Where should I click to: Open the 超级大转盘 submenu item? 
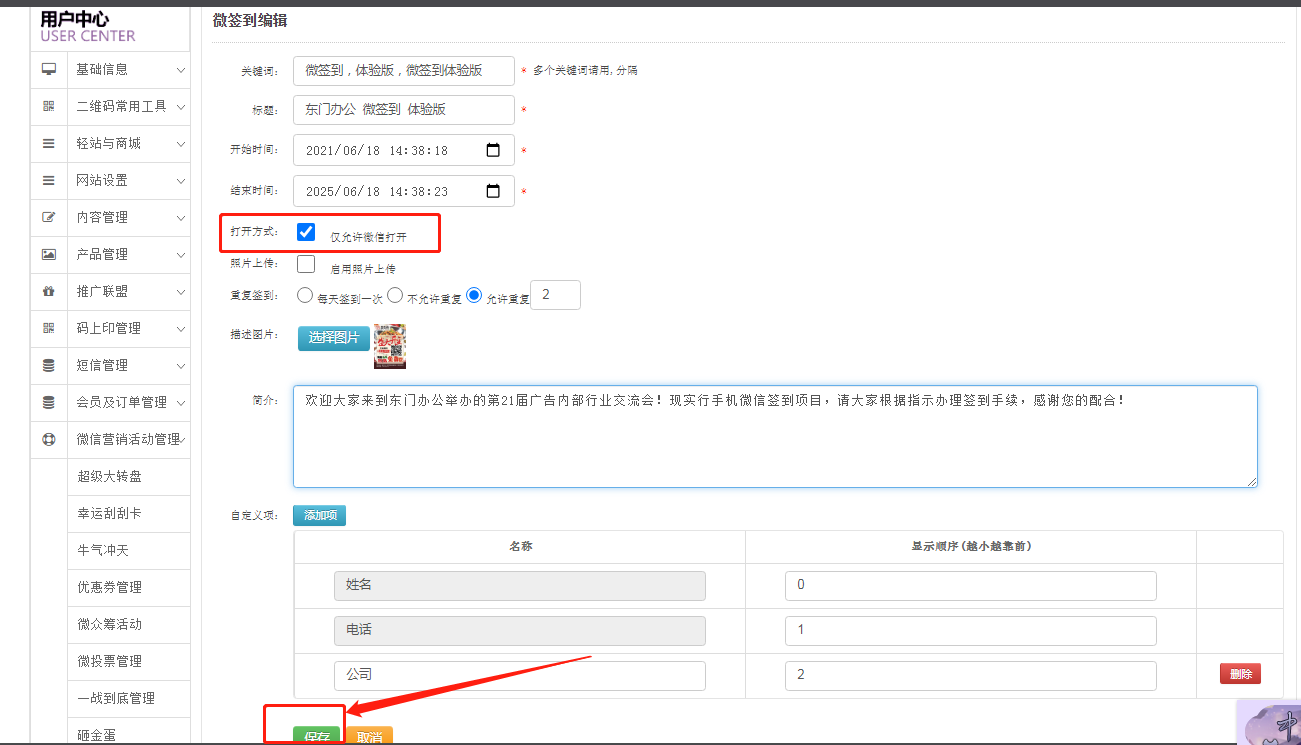tap(109, 476)
